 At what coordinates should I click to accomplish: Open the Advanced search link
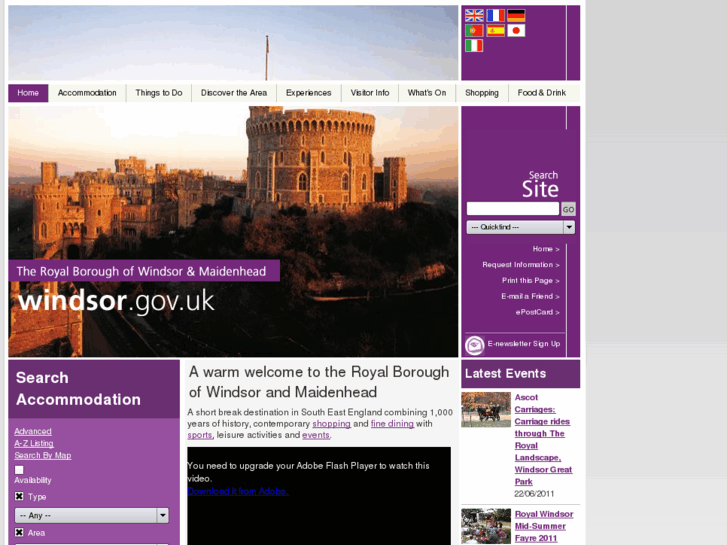pyautogui.click(x=33, y=431)
